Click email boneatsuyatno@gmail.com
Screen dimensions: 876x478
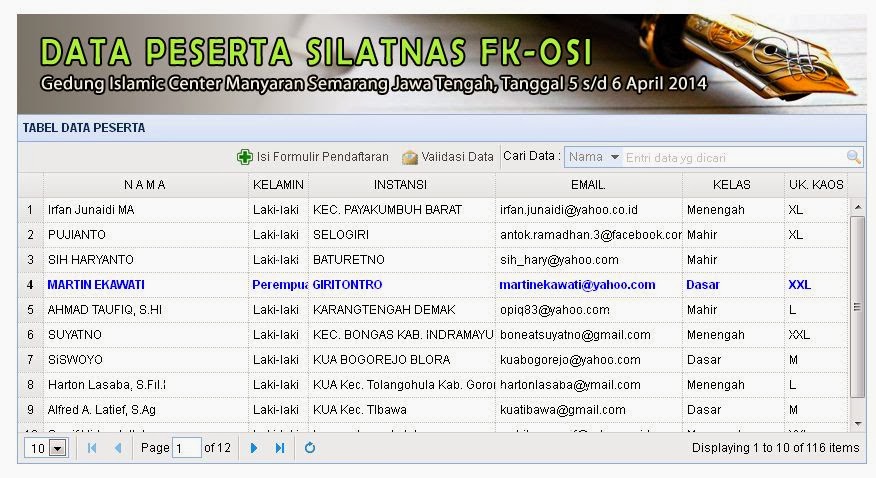(575, 335)
